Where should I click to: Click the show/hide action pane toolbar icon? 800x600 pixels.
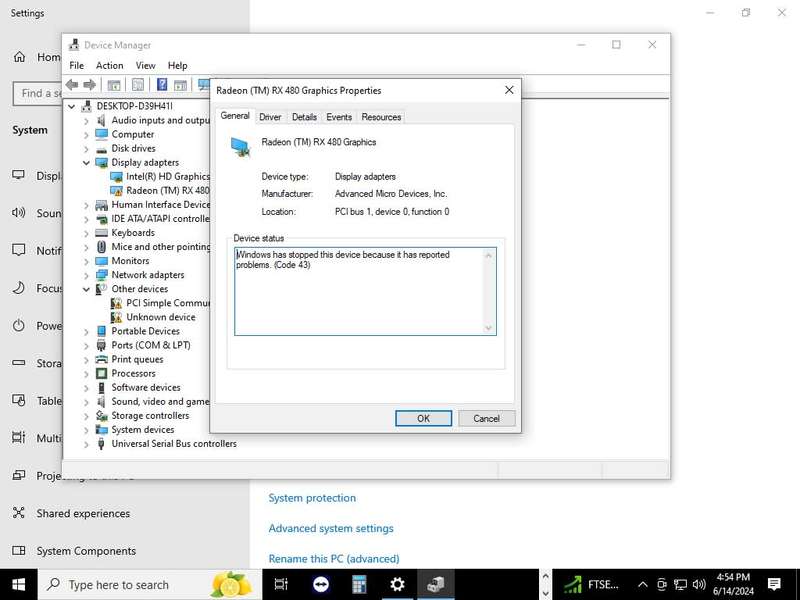click(x=180, y=85)
